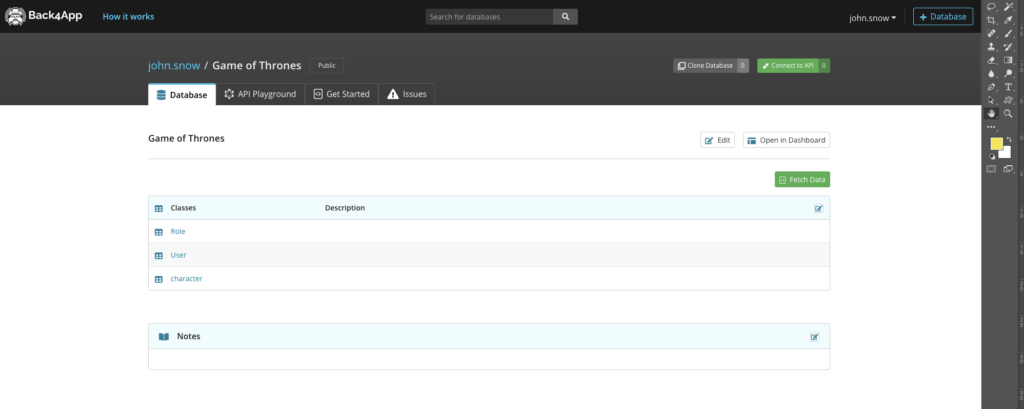Edit classes description pencil icon

coord(818,208)
